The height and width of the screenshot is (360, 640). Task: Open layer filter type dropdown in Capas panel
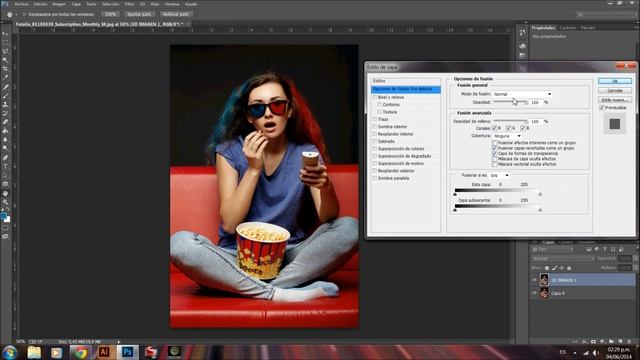552,249
